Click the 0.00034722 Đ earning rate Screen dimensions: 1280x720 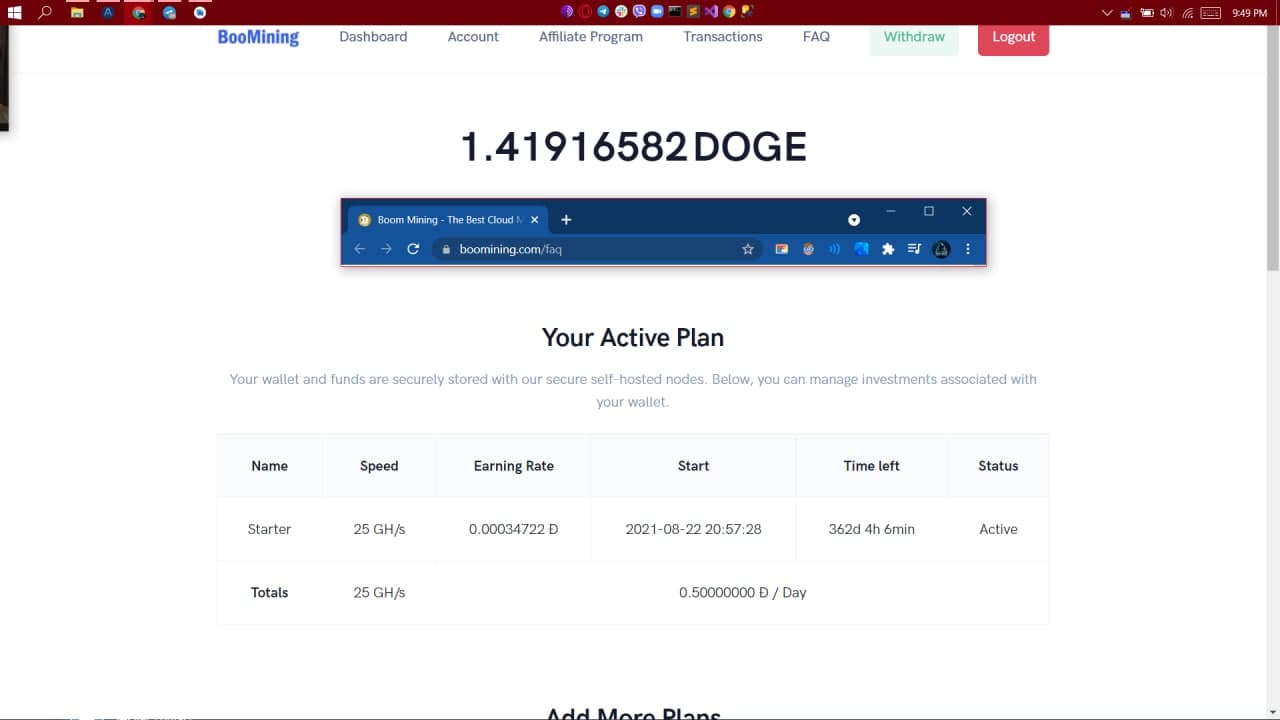[x=513, y=529]
